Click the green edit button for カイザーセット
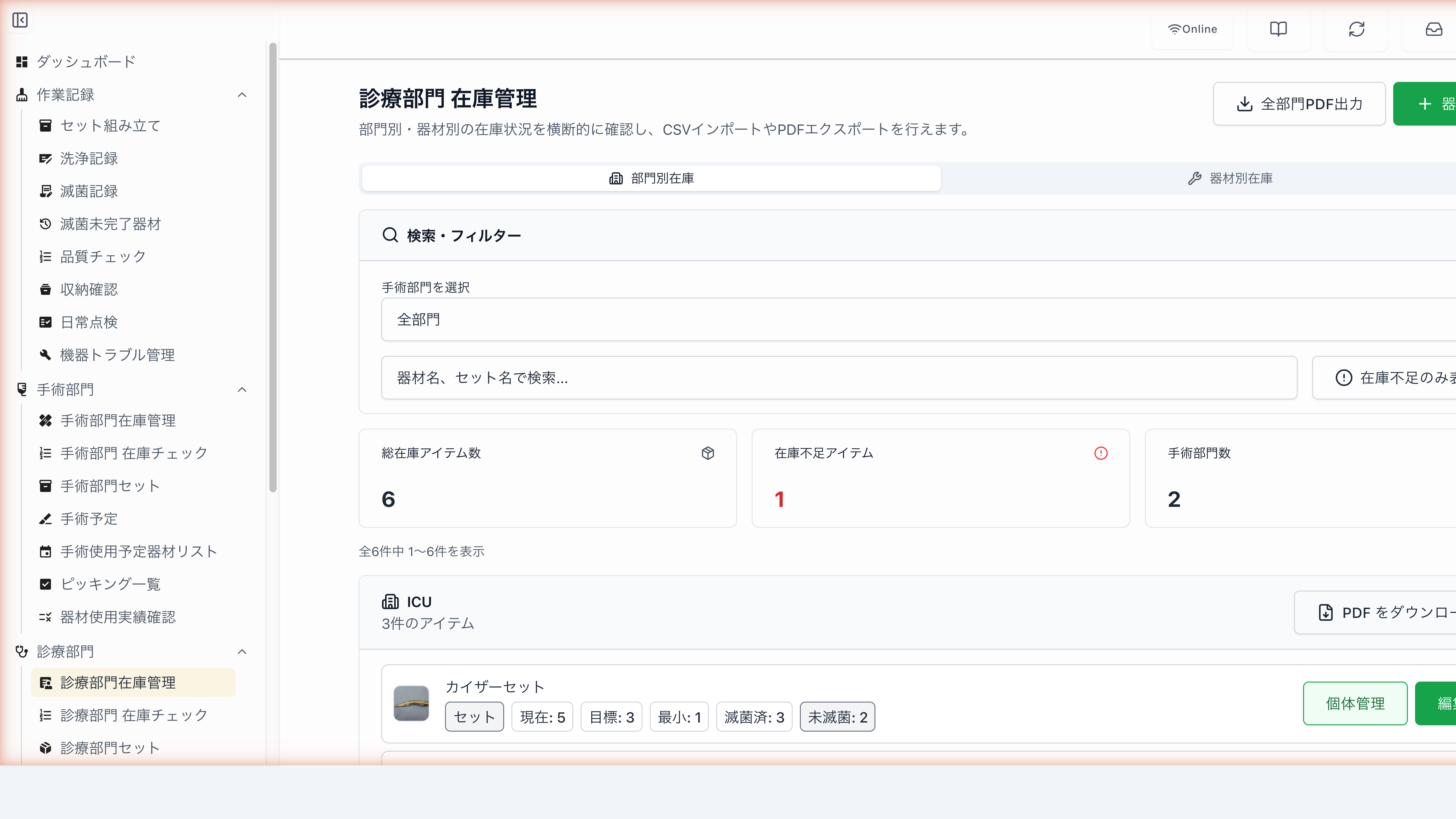The image size is (1456, 819). (1436, 703)
